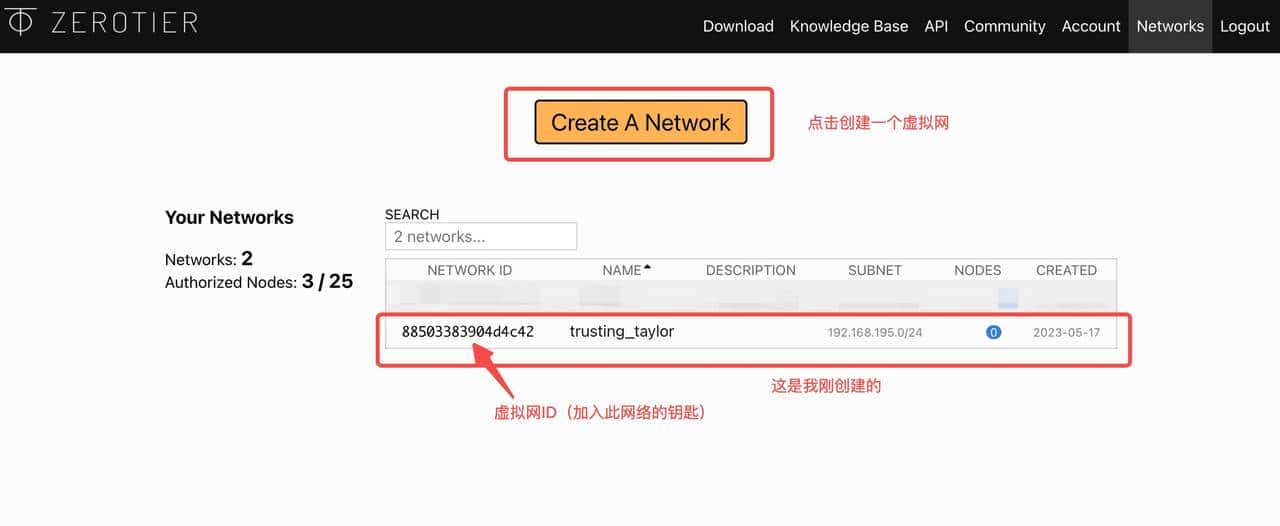Sort by the CREATED column header
Screen dimensions: 1280x526
pyautogui.click(x=1066, y=270)
